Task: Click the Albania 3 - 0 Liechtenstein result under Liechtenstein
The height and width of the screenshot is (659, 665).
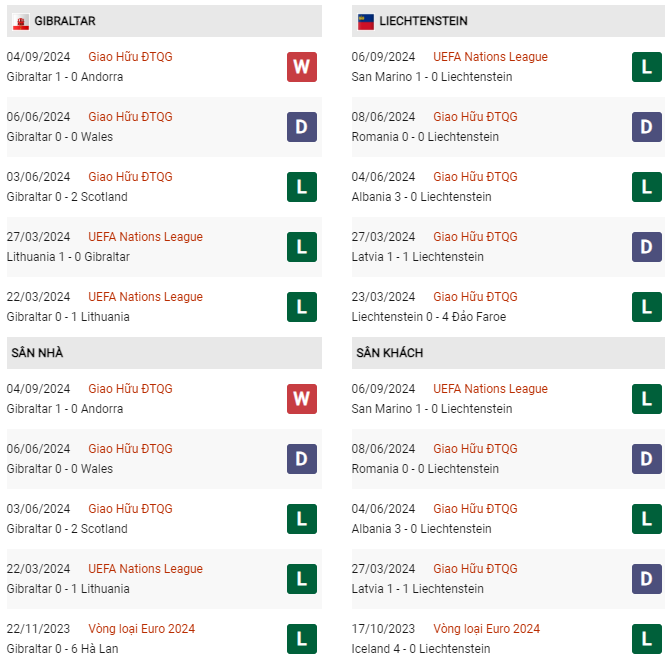Action: (x=421, y=197)
